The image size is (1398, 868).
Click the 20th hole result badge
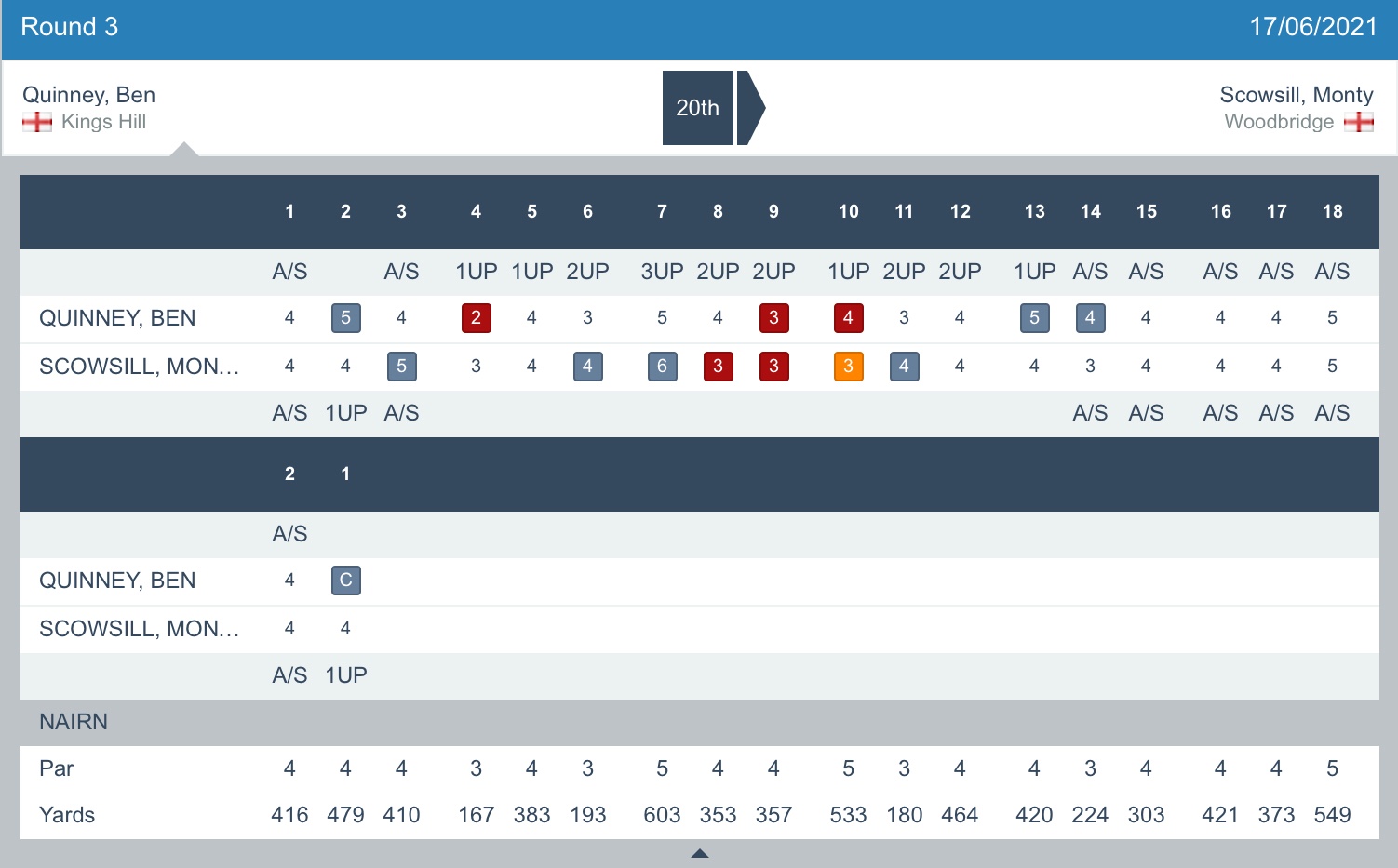pos(697,108)
